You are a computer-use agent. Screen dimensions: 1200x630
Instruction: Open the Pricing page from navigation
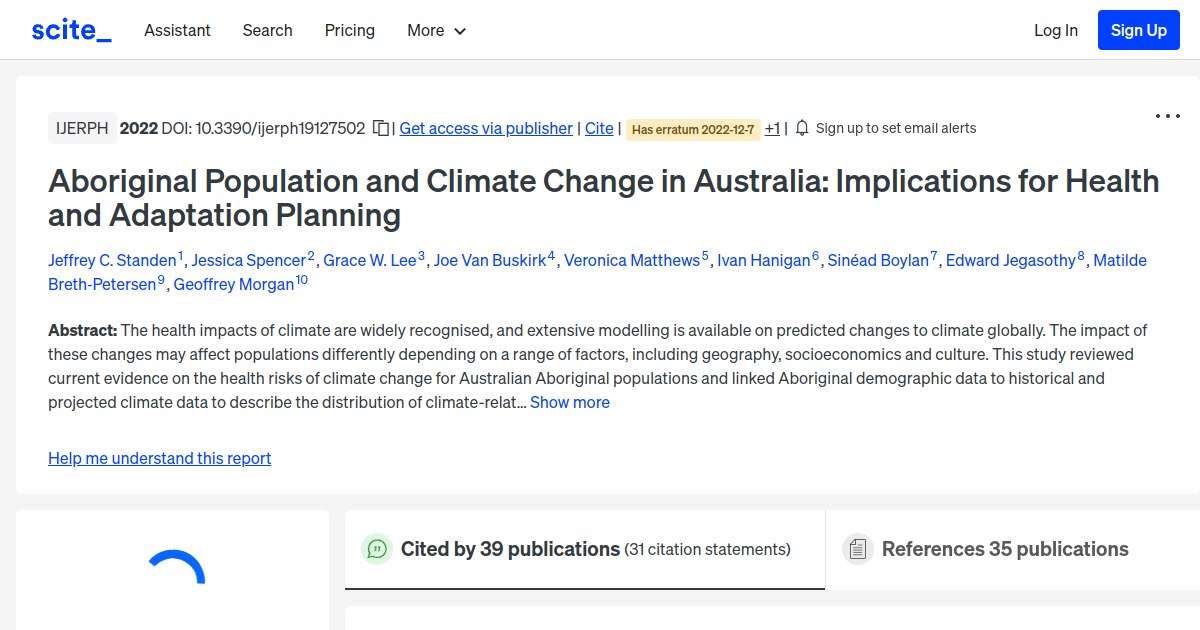[x=349, y=30]
